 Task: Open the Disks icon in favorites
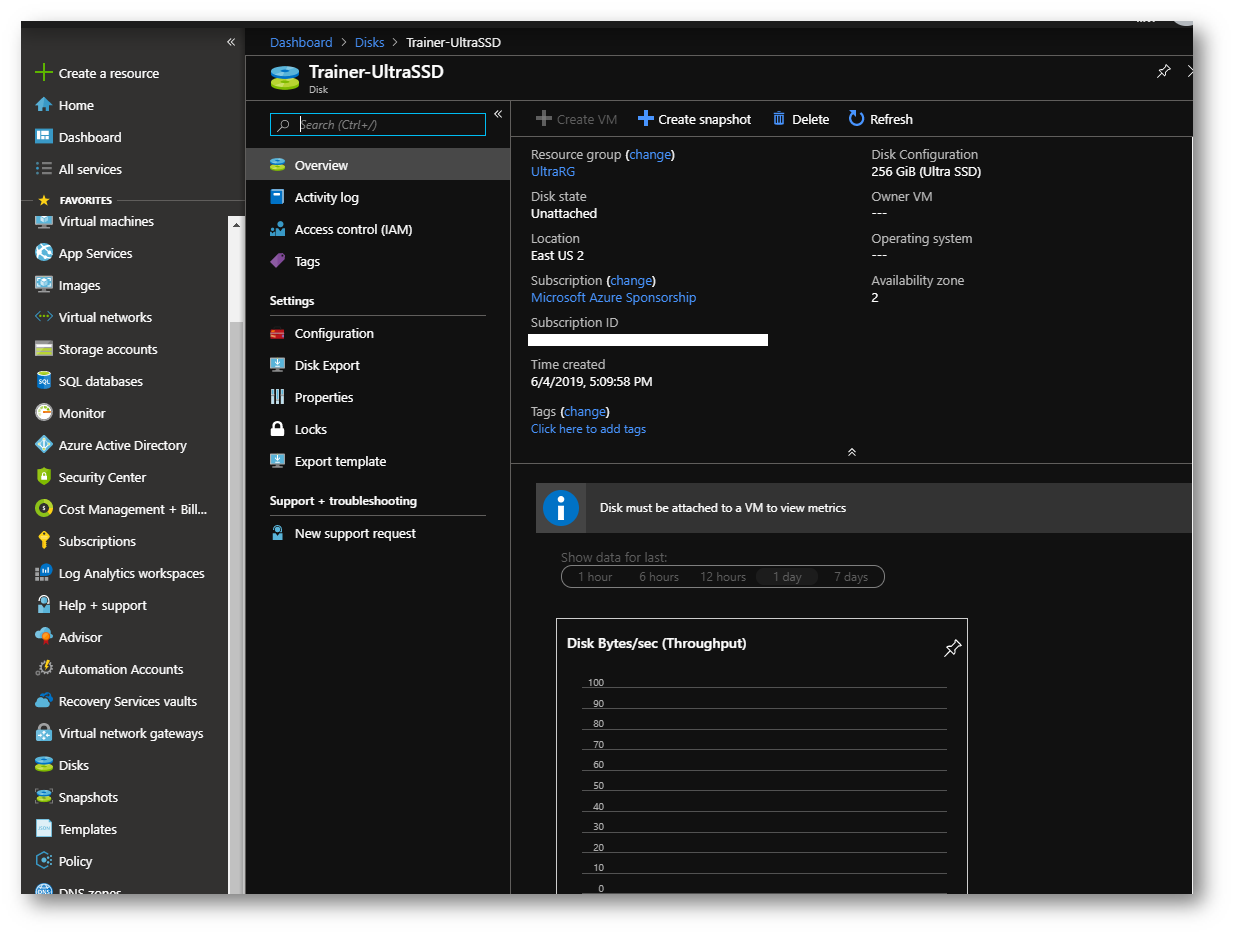click(x=43, y=765)
